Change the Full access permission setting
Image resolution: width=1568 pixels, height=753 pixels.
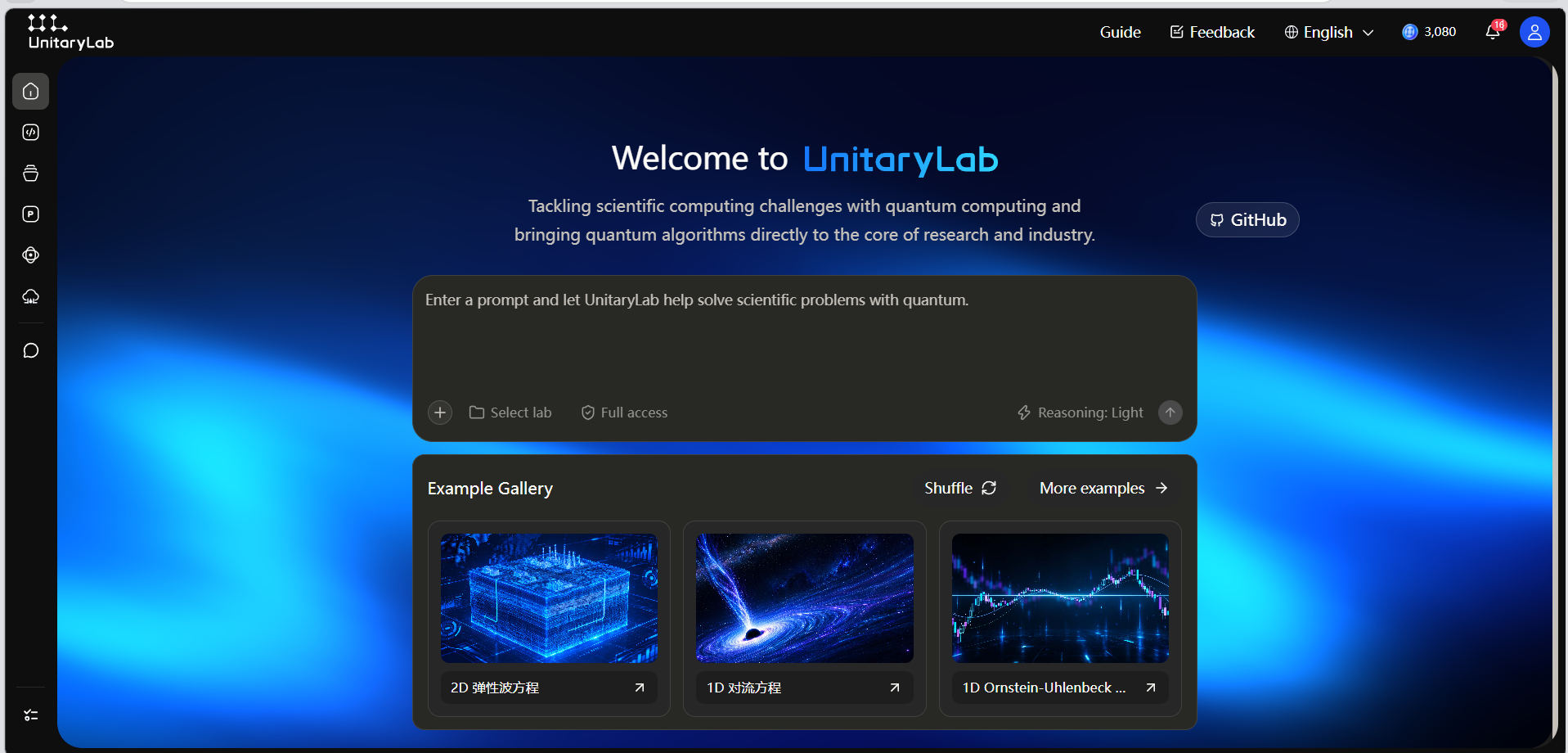(x=624, y=413)
